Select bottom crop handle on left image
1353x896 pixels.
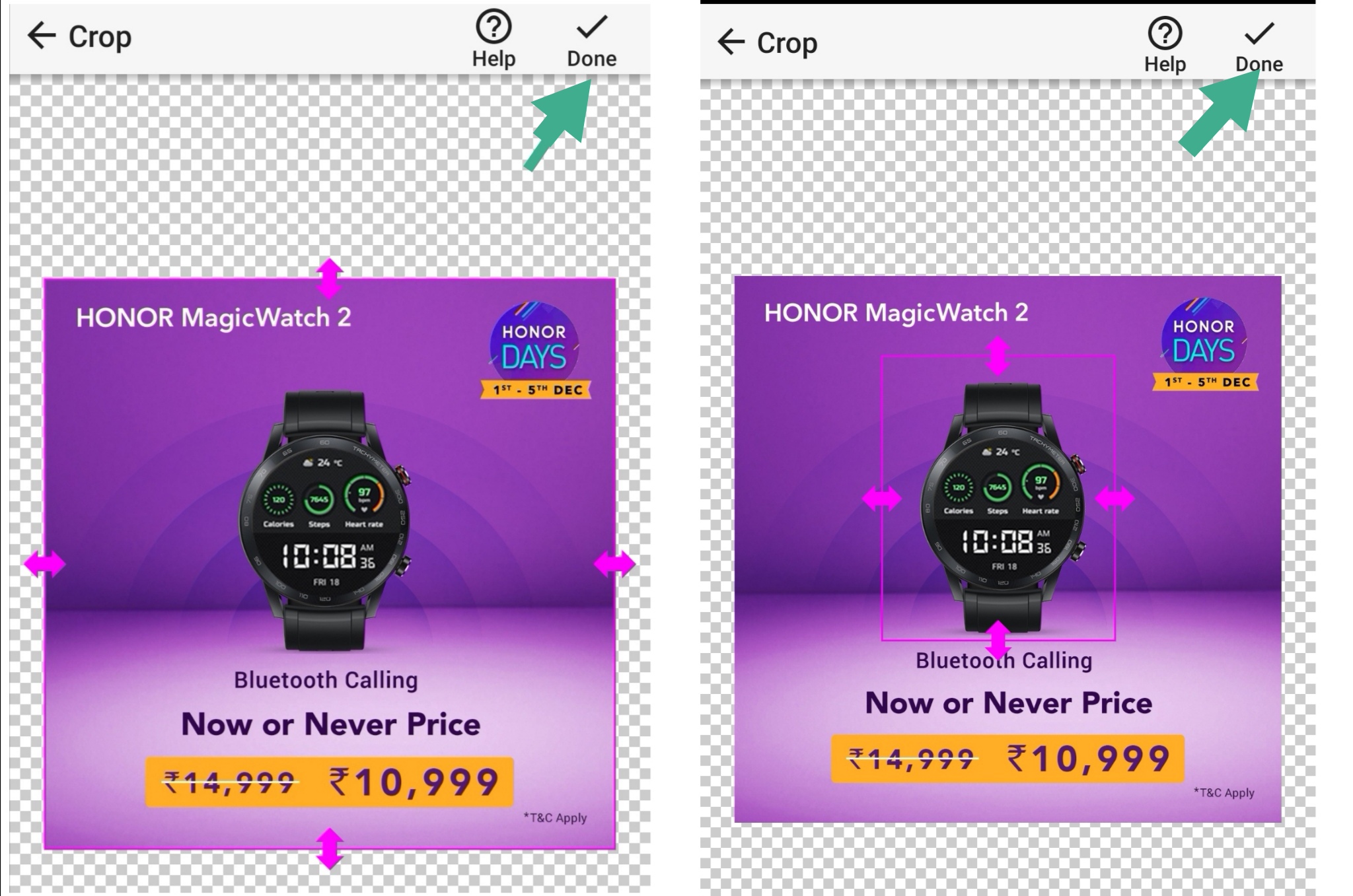(x=330, y=848)
